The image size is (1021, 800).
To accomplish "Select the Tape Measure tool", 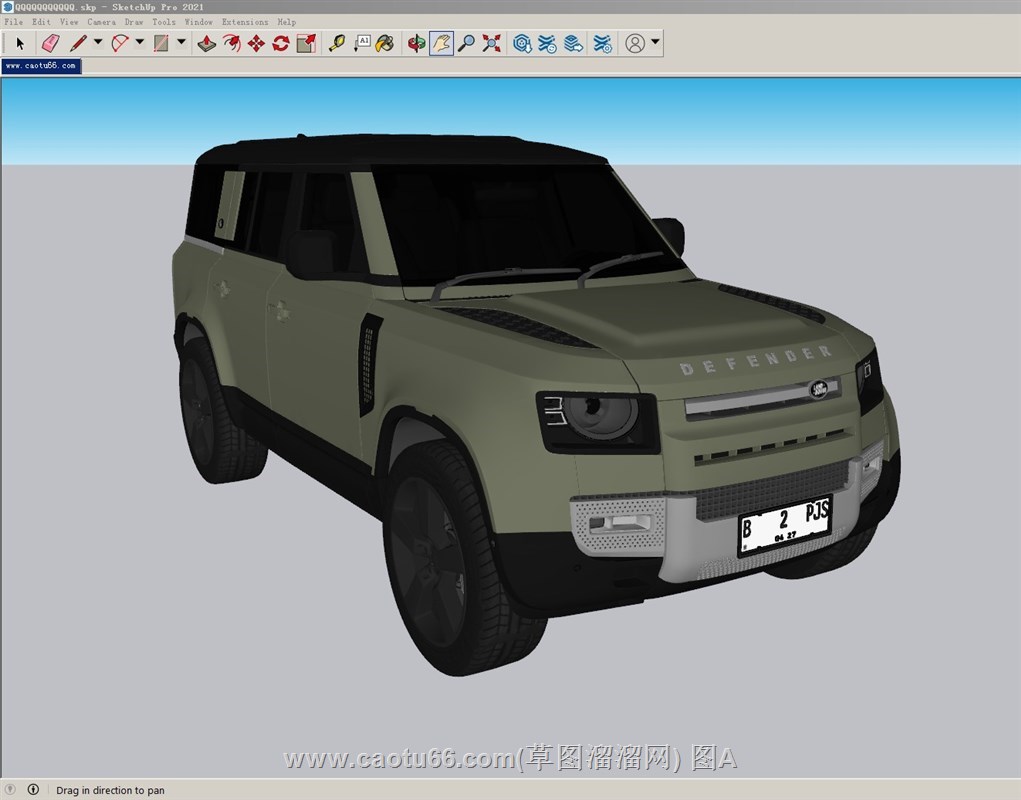I will click(x=337, y=44).
